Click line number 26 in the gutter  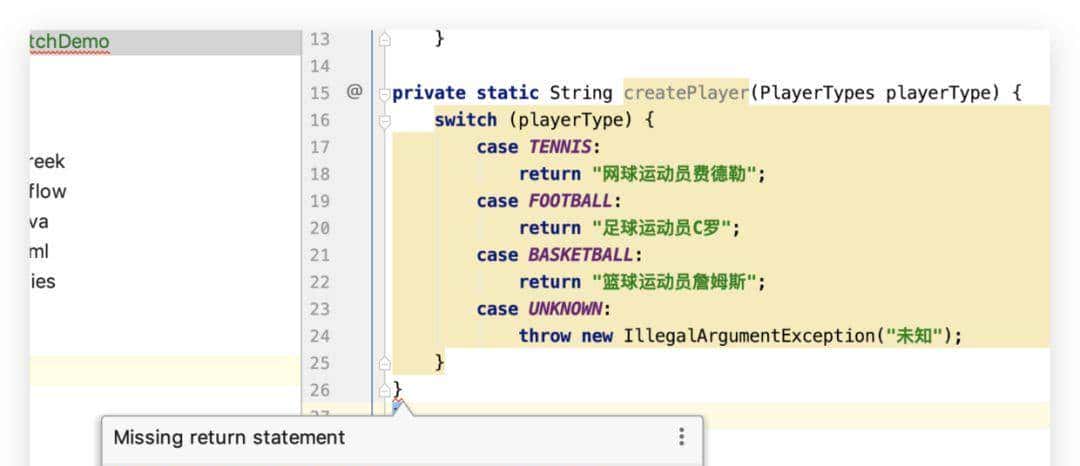[x=320, y=390]
